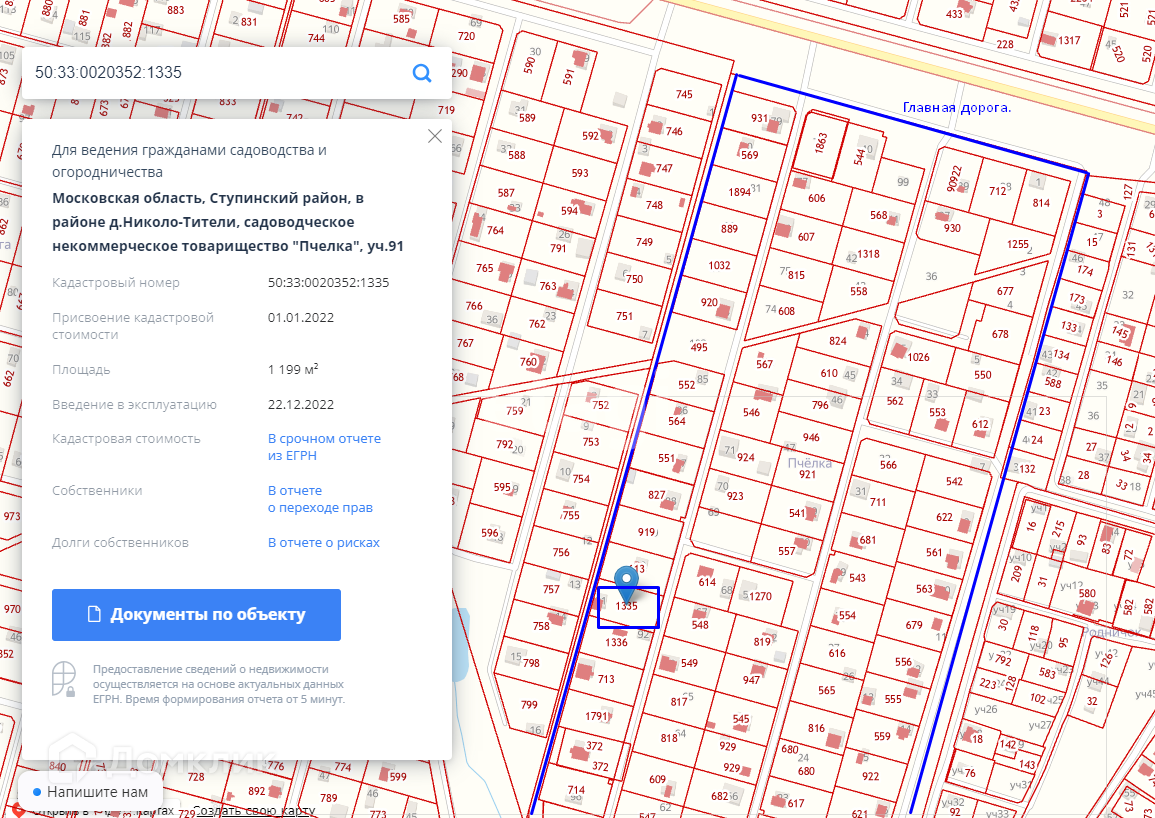Click the cadastral number value 50:33:0020352:1335 in panel
The image size is (1155, 818).
point(329,282)
